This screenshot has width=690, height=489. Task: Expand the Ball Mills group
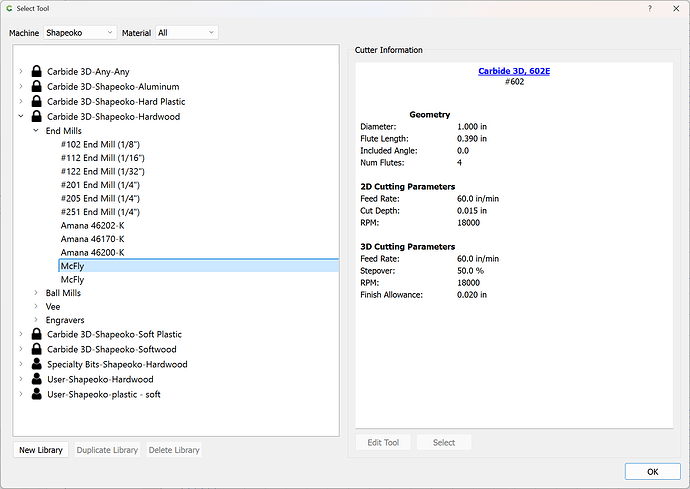click(36, 293)
